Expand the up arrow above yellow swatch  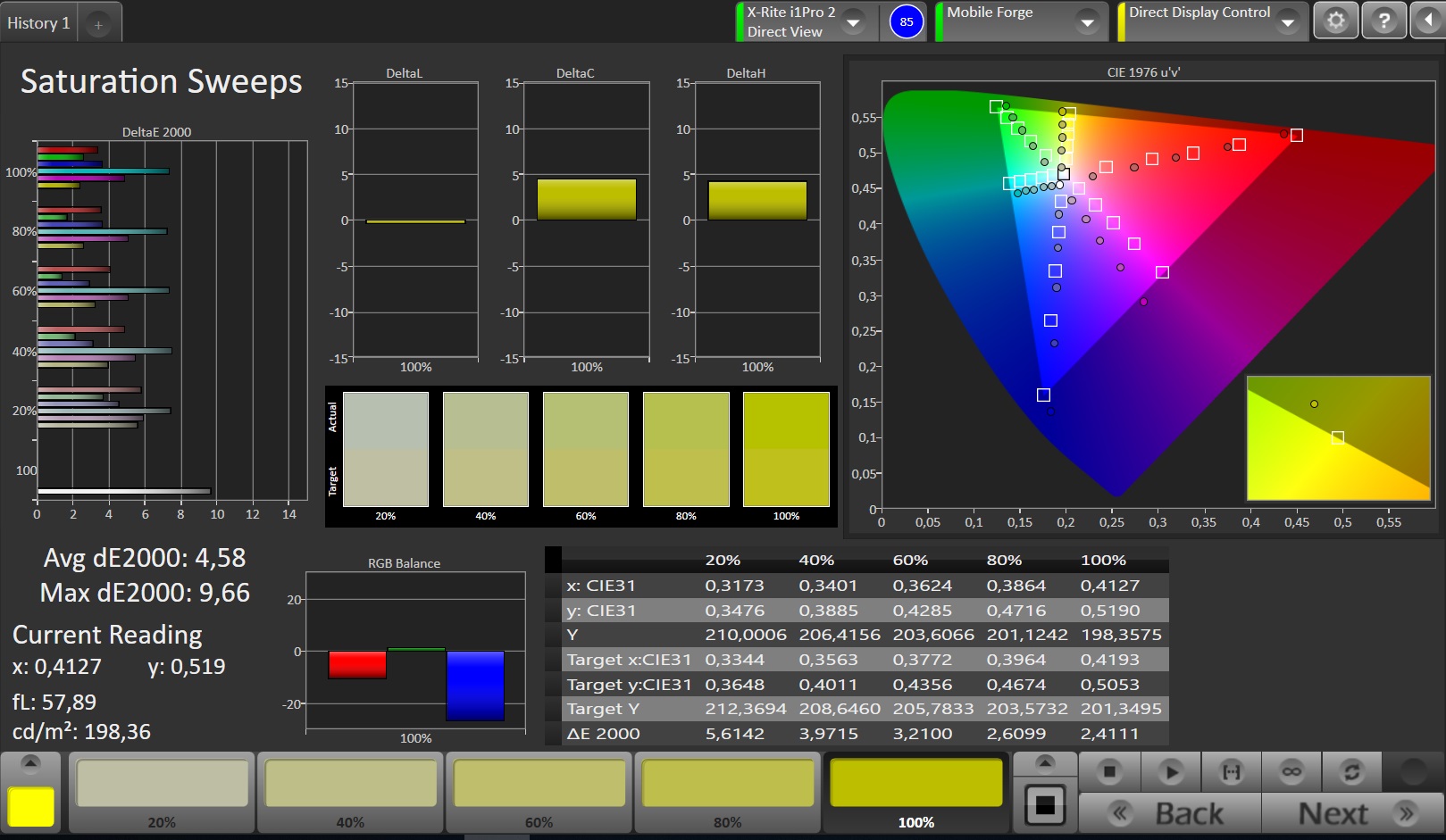(30, 762)
